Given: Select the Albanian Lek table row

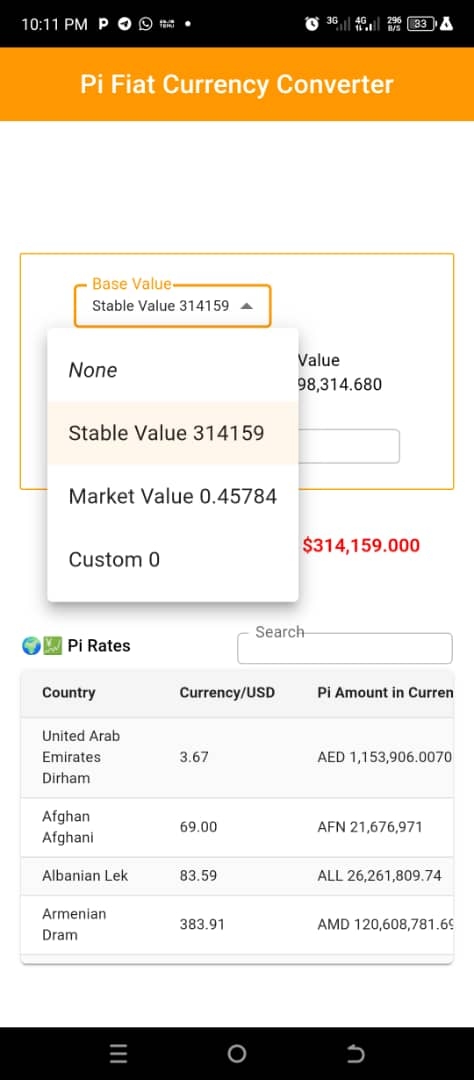Looking at the screenshot, I should [x=237, y=876].
